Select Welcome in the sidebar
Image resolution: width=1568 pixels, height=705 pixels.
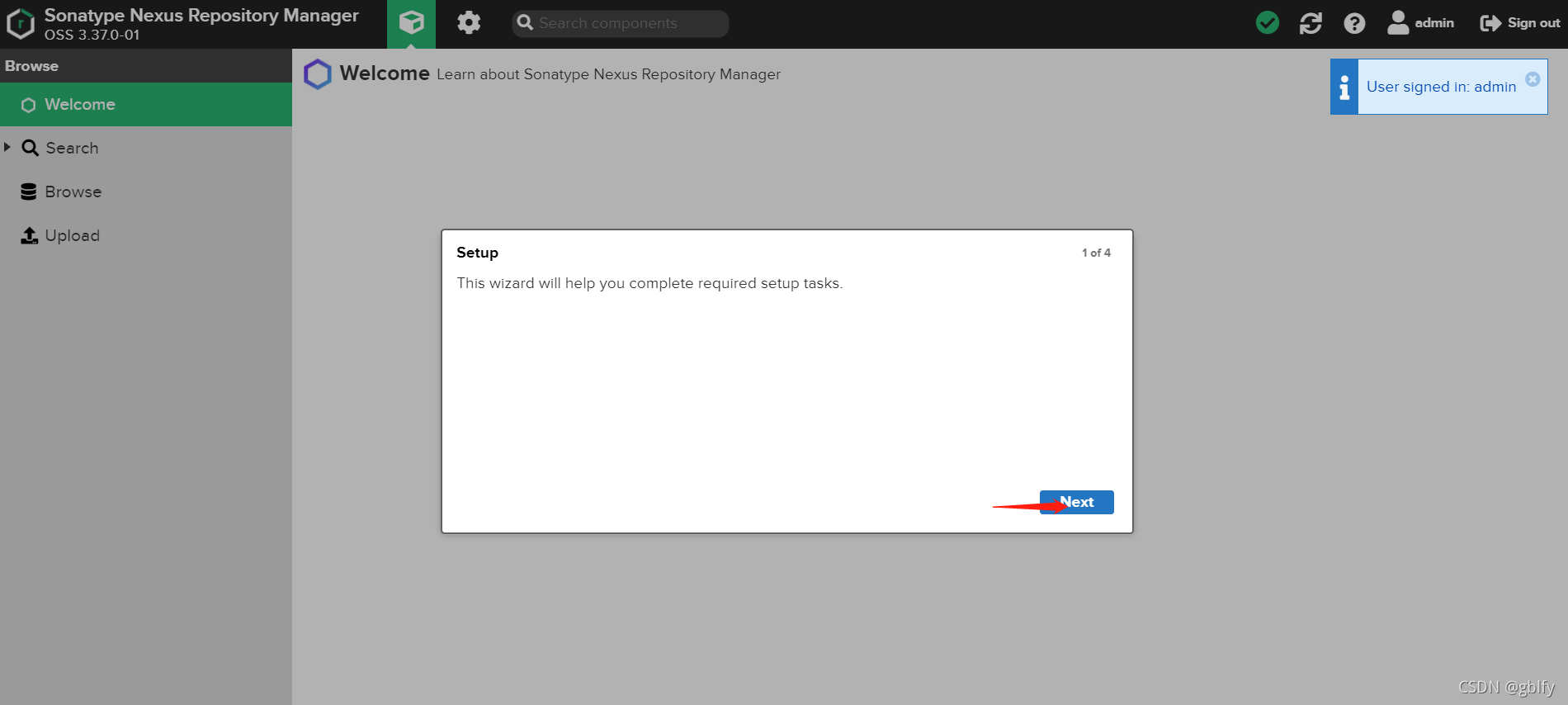146,105
